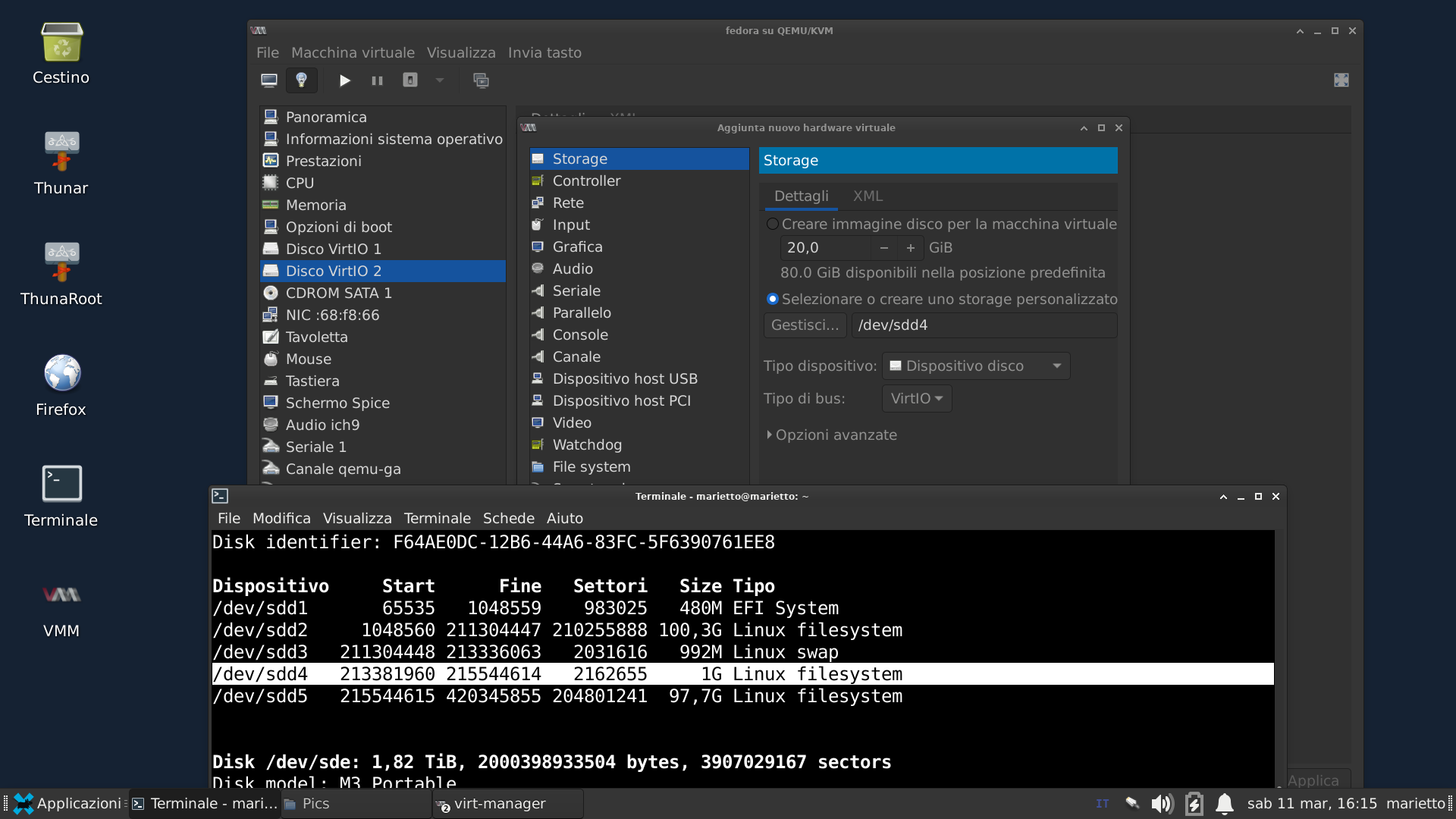Open Invia tasto menu
1456x819 pixels.
coord(544,53)
